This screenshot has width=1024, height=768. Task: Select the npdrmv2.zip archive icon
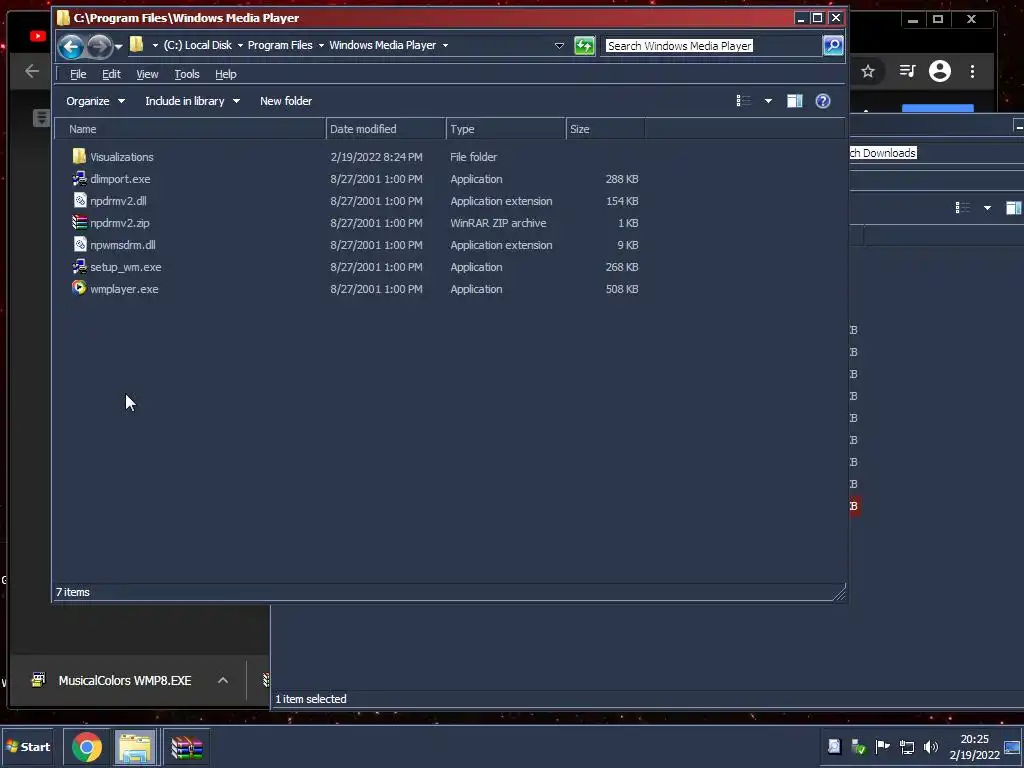(79, 222)
